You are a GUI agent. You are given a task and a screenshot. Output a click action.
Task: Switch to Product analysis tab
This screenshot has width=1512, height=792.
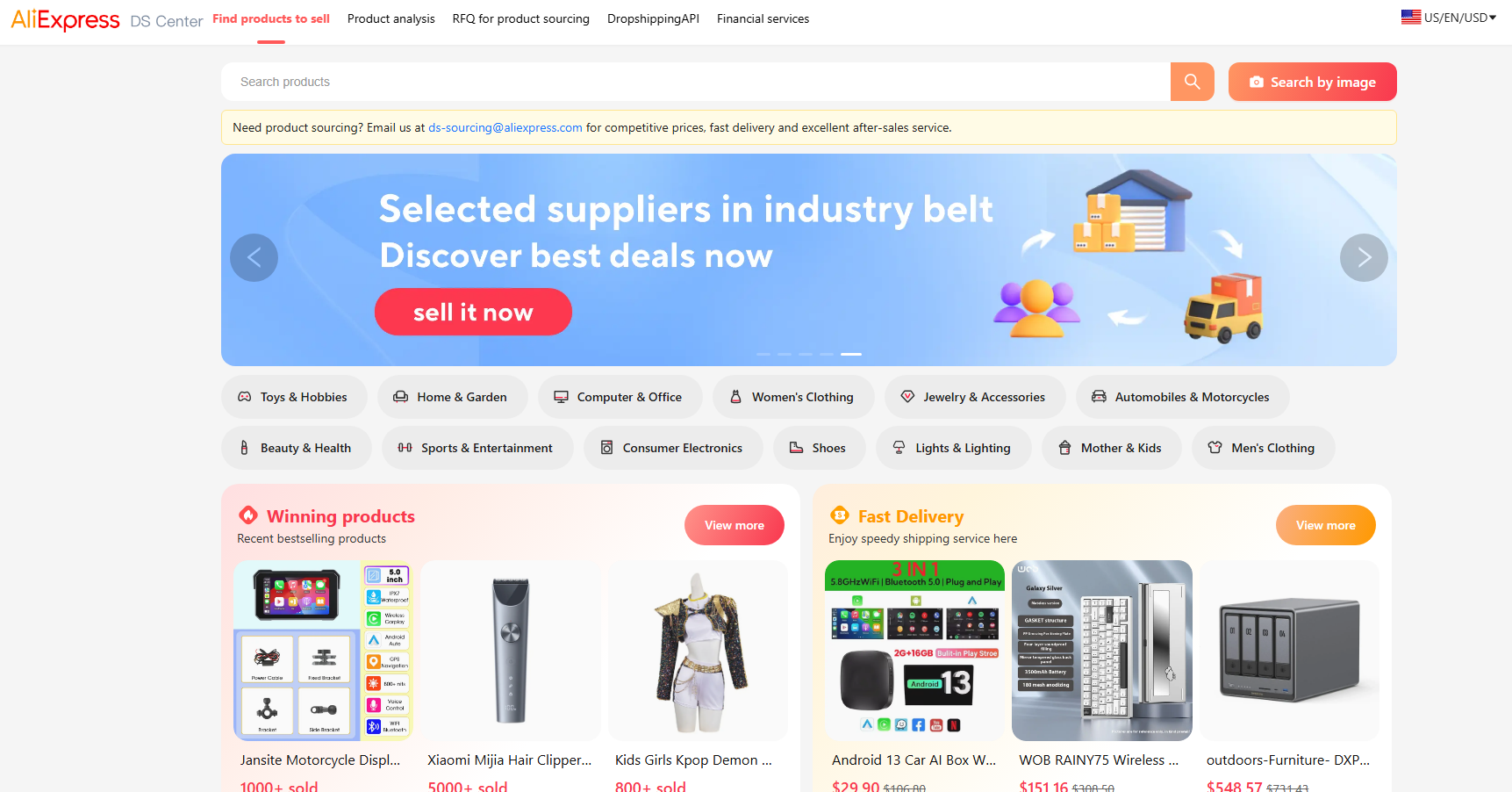pyautogui.click(x=391, y=18)
